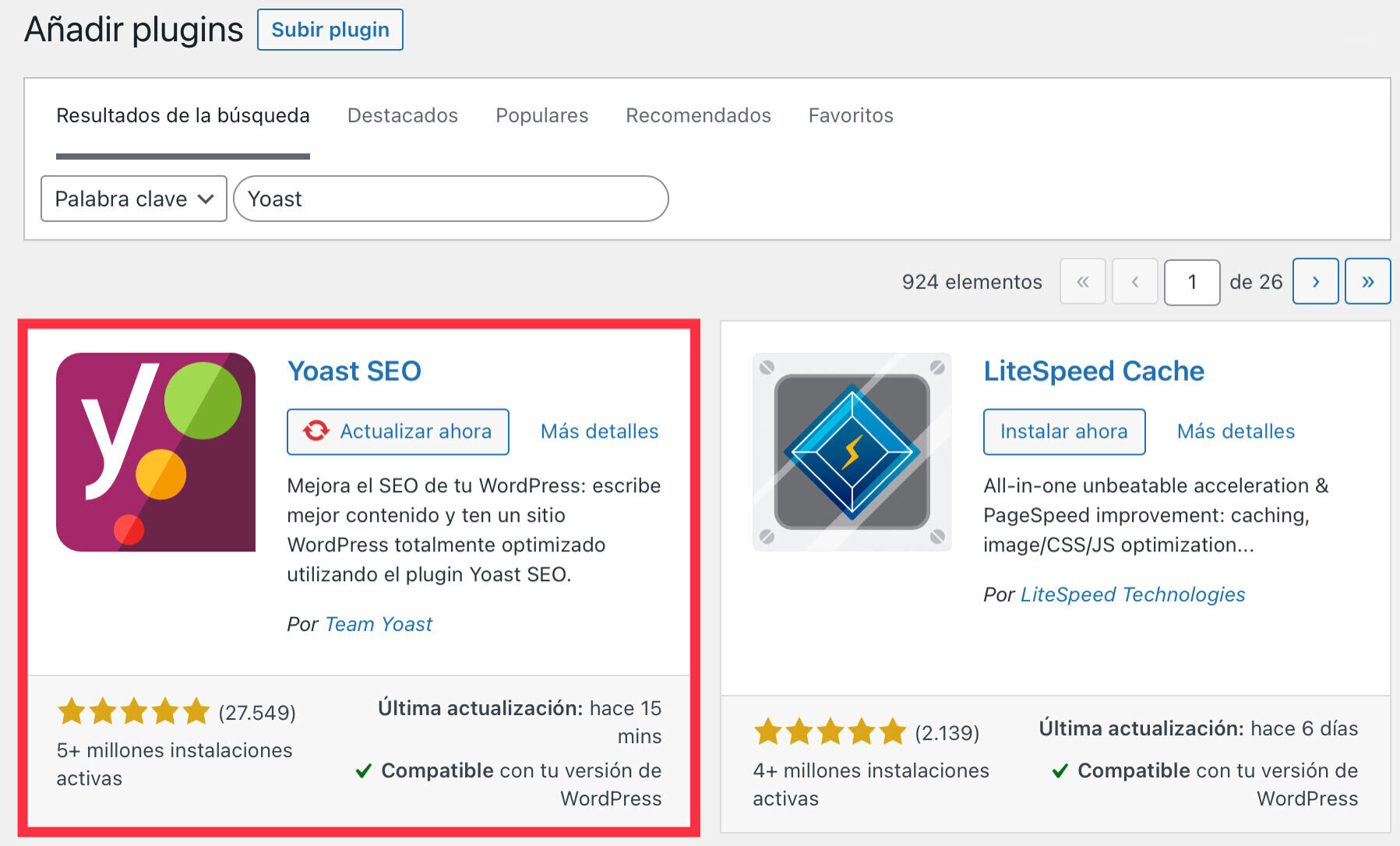Open Más detalles for LiteSpeed Cache

tap(1236, 432)
